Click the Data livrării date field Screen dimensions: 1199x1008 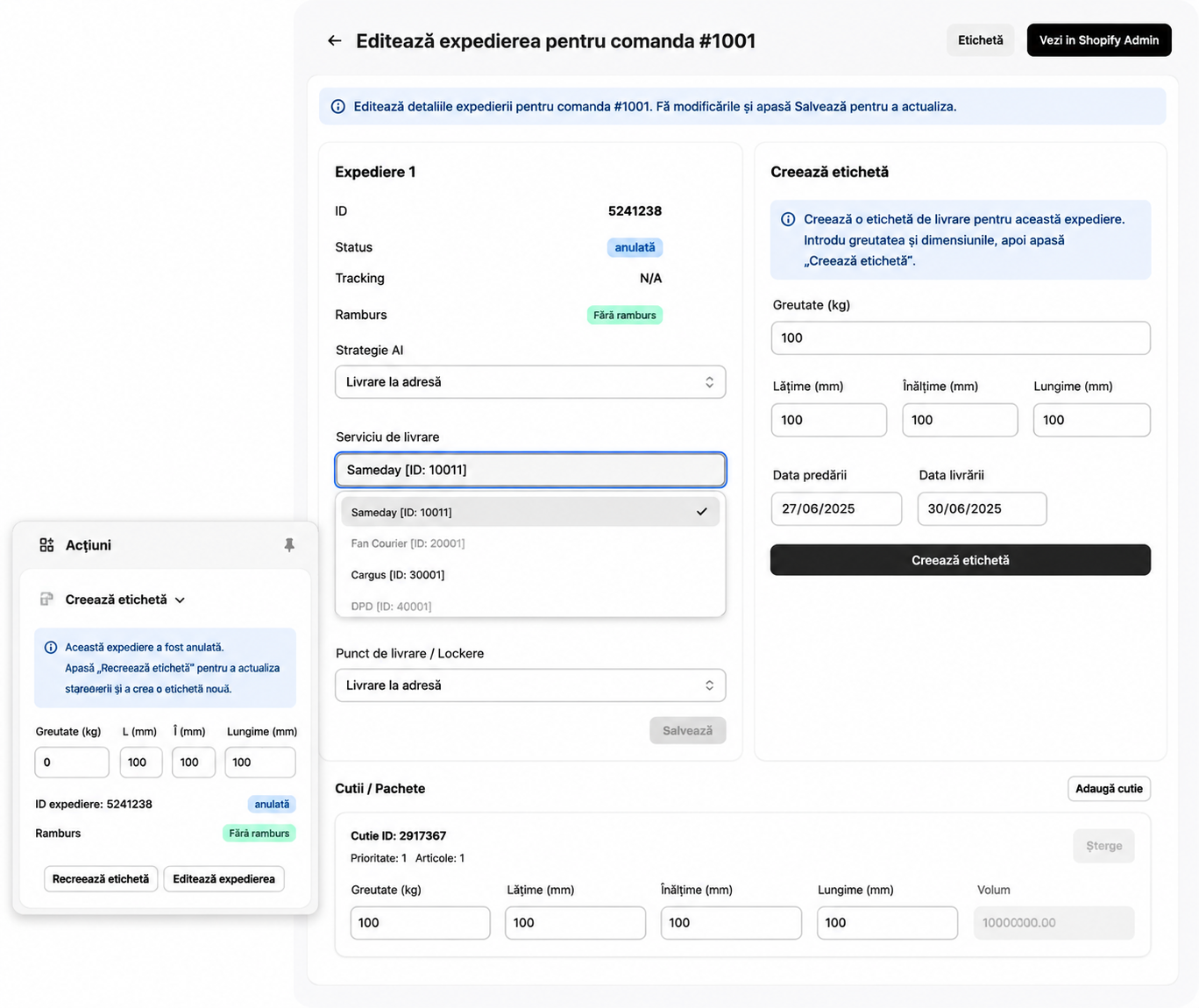(982, 509)
